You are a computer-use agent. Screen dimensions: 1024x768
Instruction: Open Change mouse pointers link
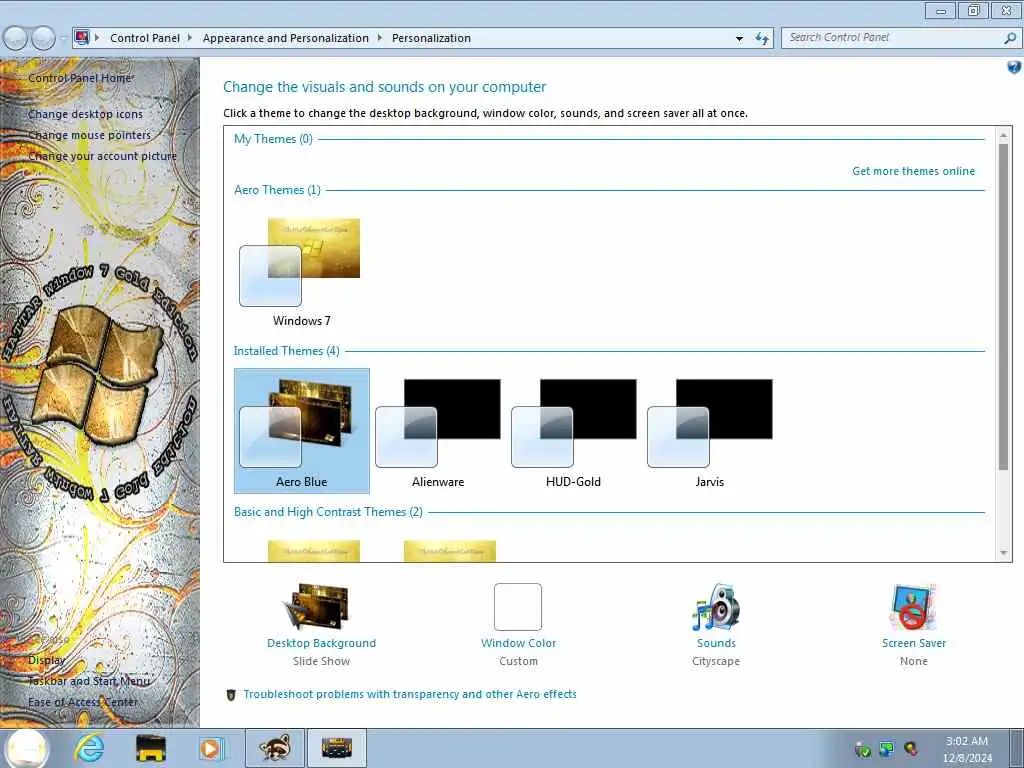(89, 135)
